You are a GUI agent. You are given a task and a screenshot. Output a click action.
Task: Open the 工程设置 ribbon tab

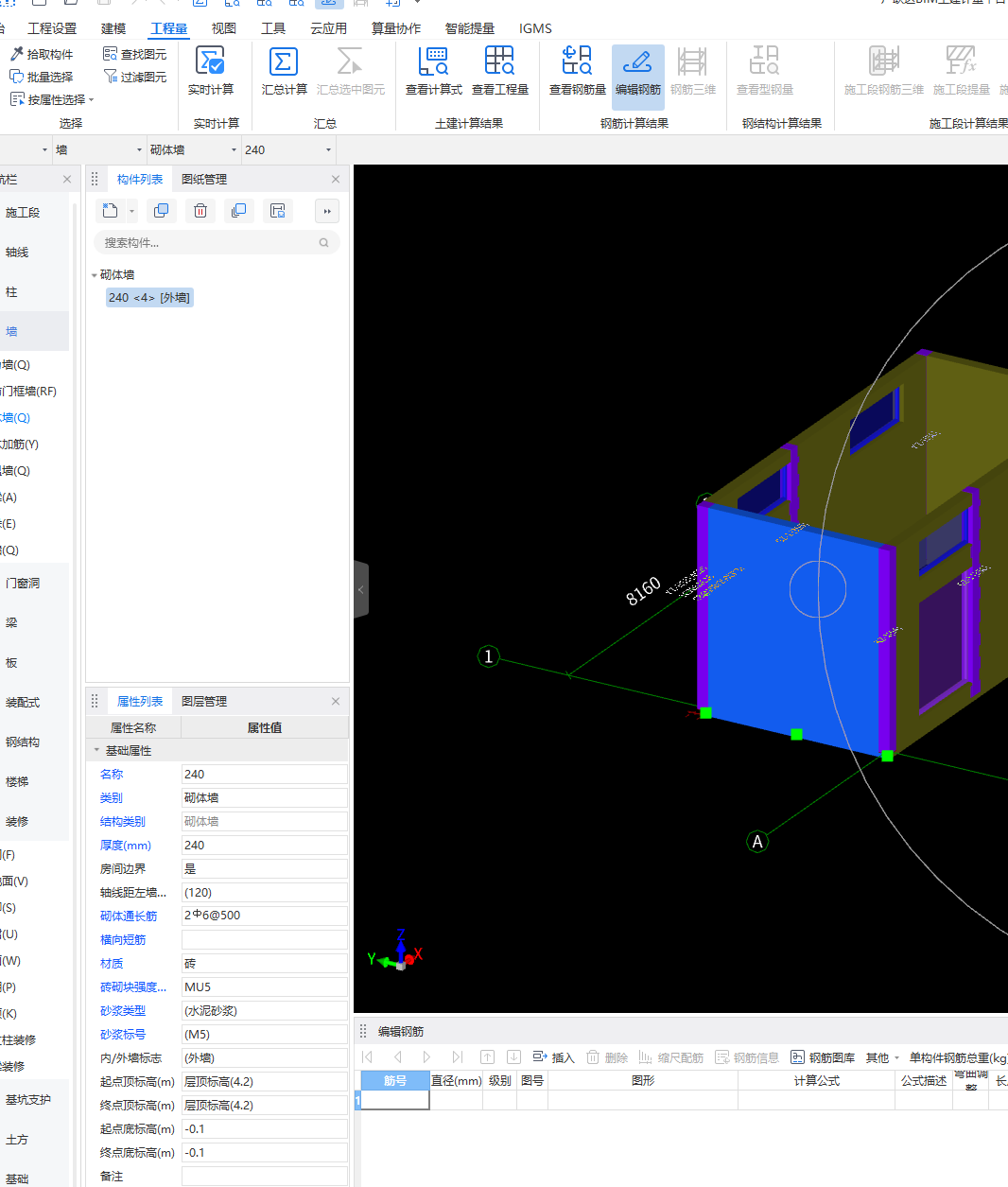tap(52, 28)
